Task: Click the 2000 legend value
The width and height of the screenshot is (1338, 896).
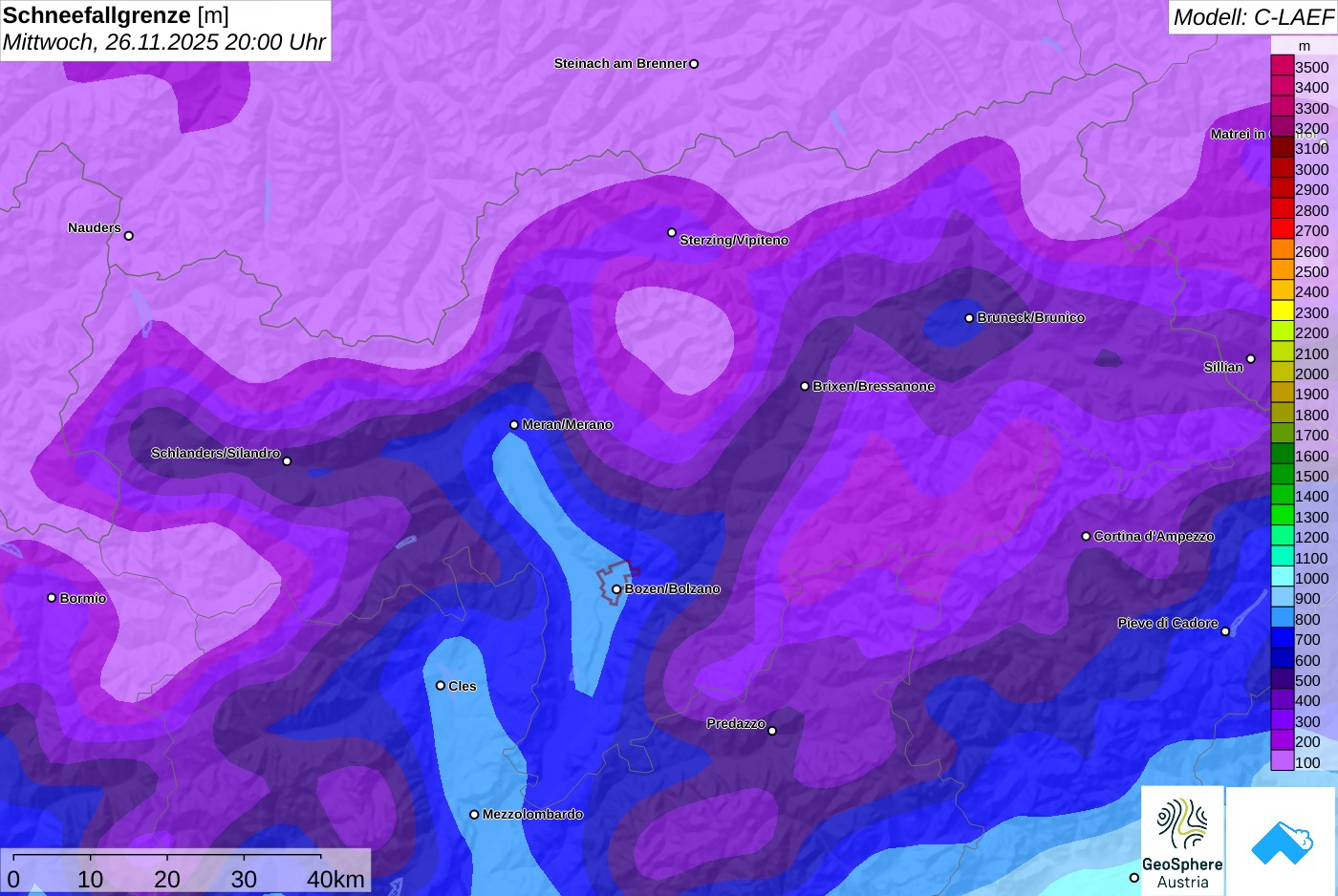Action: (x=1312, y=374)
